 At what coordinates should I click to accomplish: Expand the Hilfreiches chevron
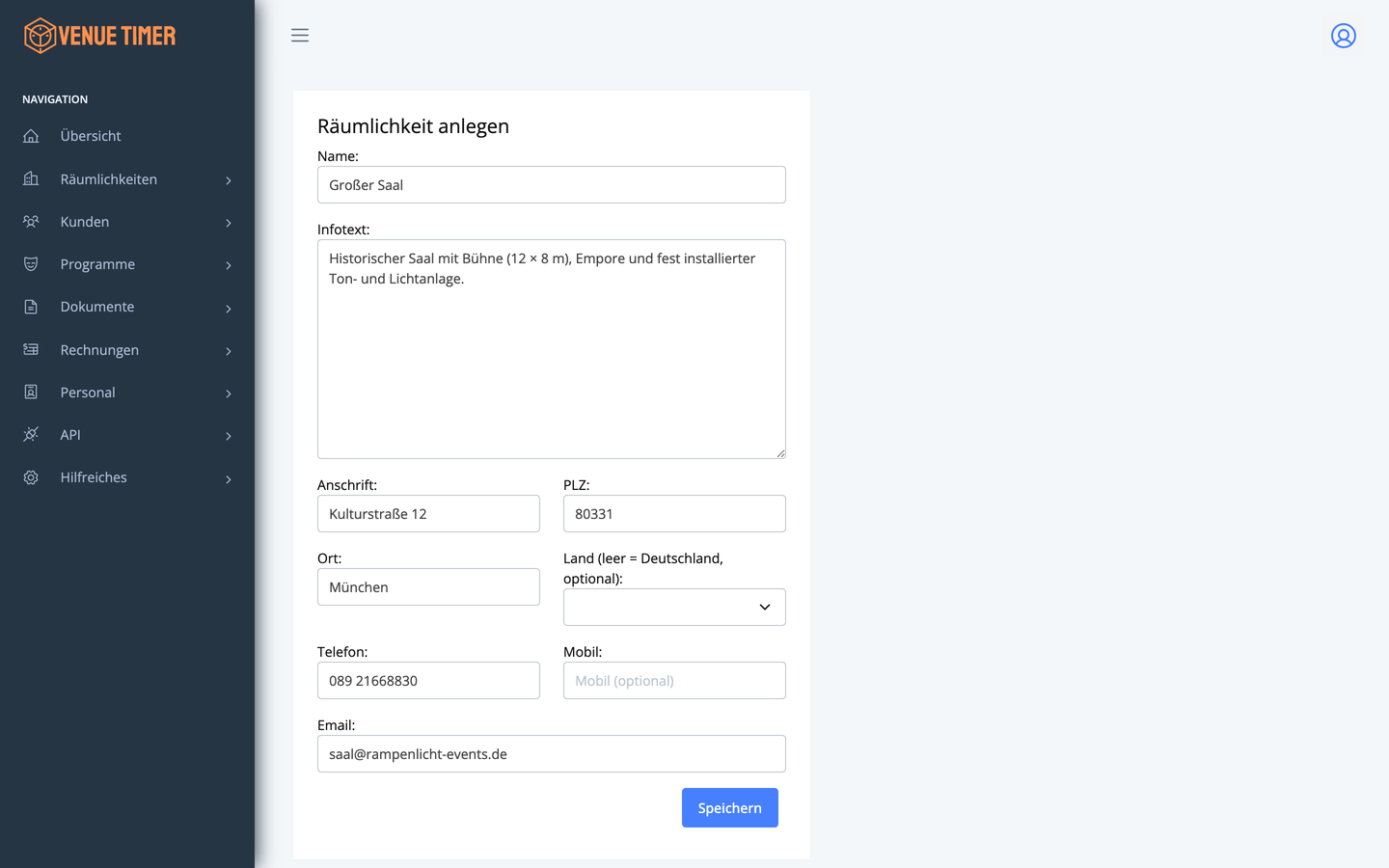pyautogui.click(x=229, y=479)
